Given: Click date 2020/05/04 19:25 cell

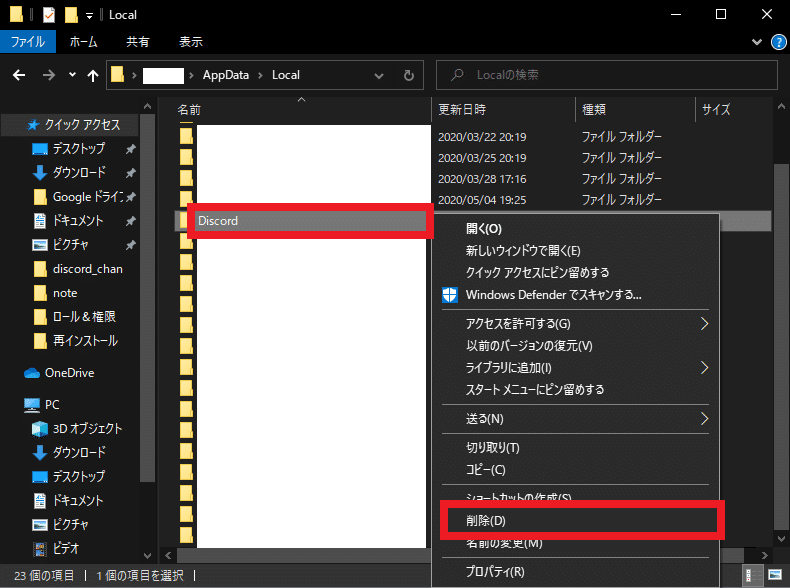Looking at the screenshot, I should [482, 200].
